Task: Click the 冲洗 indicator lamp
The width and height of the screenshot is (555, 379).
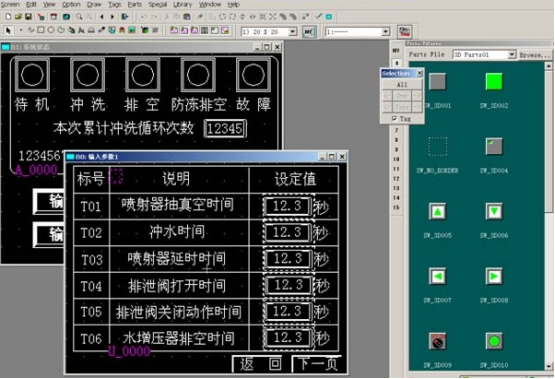Action: pyautogui.click(x=87, y=75)
